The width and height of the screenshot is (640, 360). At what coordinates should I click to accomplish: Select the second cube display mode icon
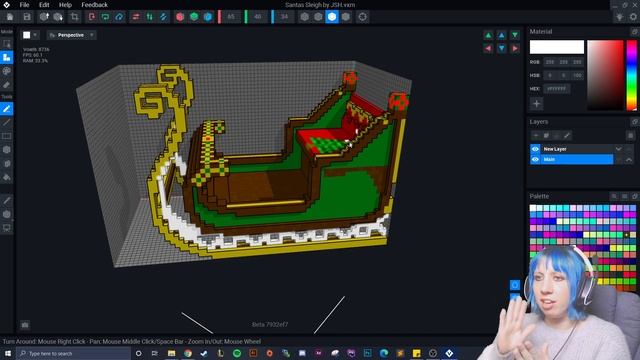point(318,17)
